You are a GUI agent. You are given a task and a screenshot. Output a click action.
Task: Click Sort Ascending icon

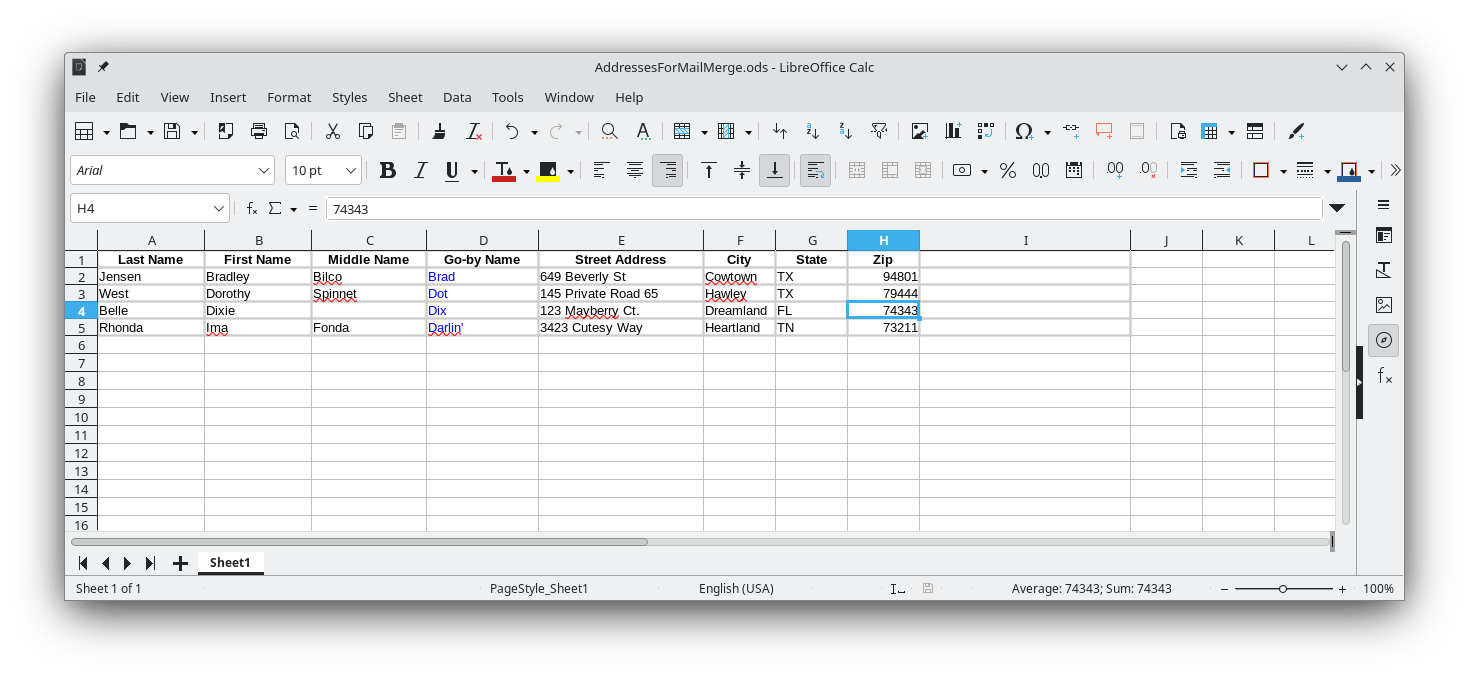tap(812, 131)
